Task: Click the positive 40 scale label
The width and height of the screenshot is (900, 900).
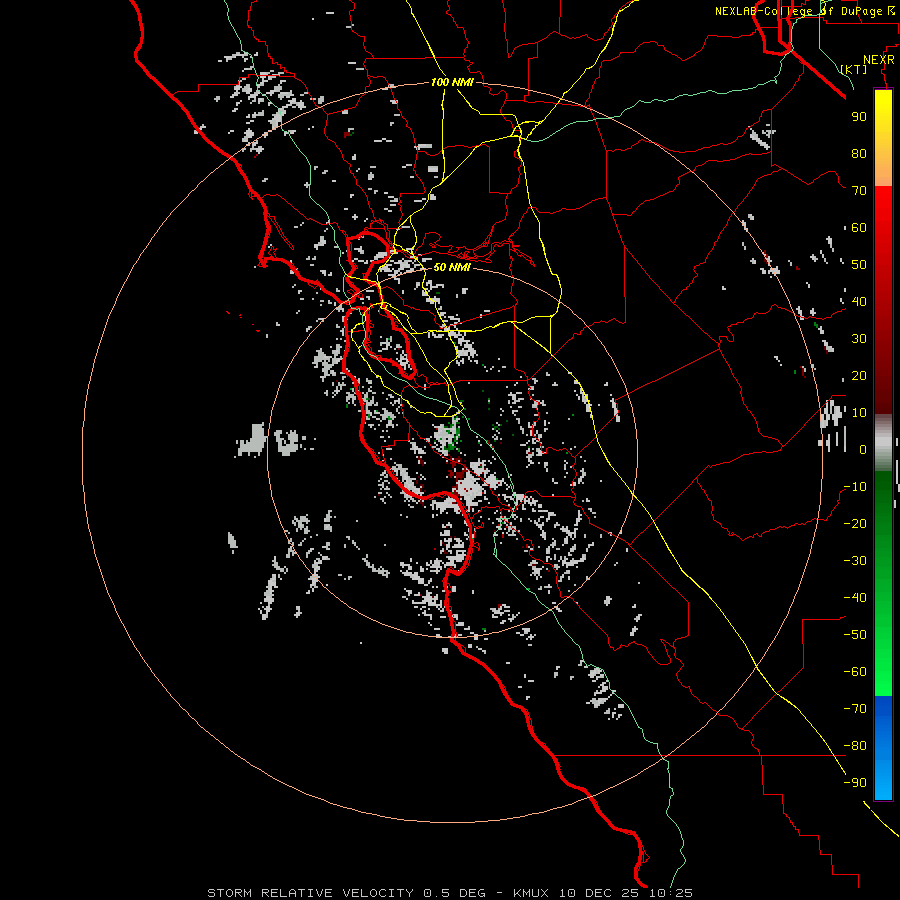Action: (x=859, y=302)
